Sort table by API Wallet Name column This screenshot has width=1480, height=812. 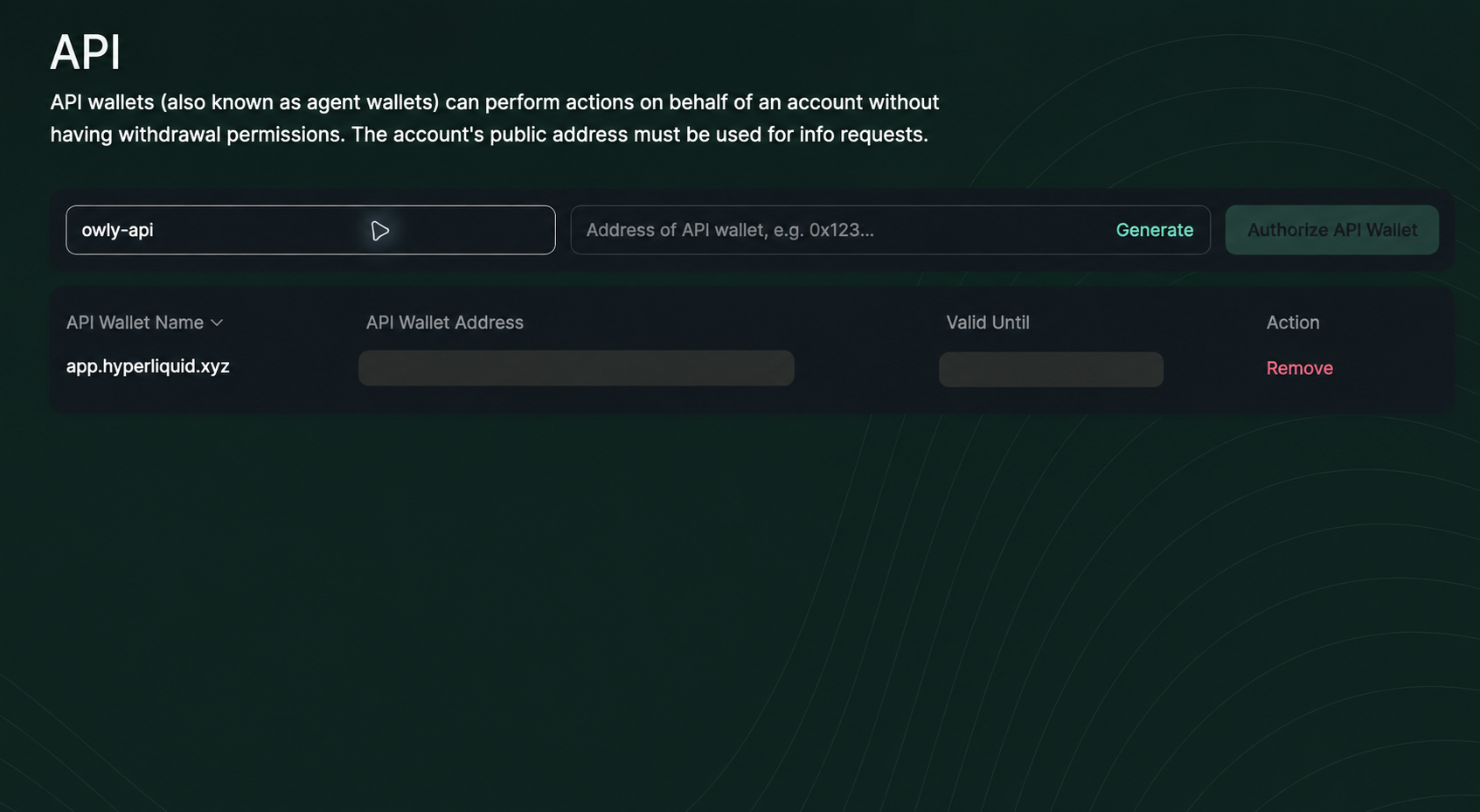[144, 323]
